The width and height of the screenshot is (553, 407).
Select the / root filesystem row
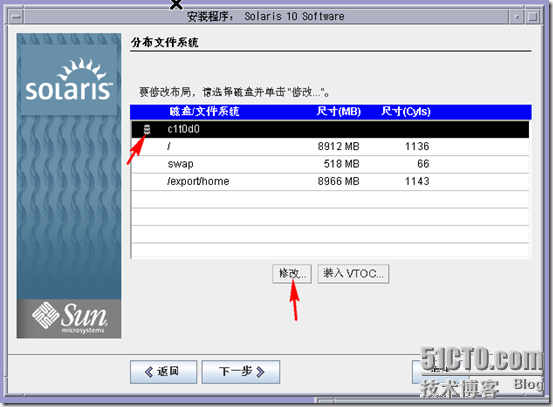[x=330, y=147]
